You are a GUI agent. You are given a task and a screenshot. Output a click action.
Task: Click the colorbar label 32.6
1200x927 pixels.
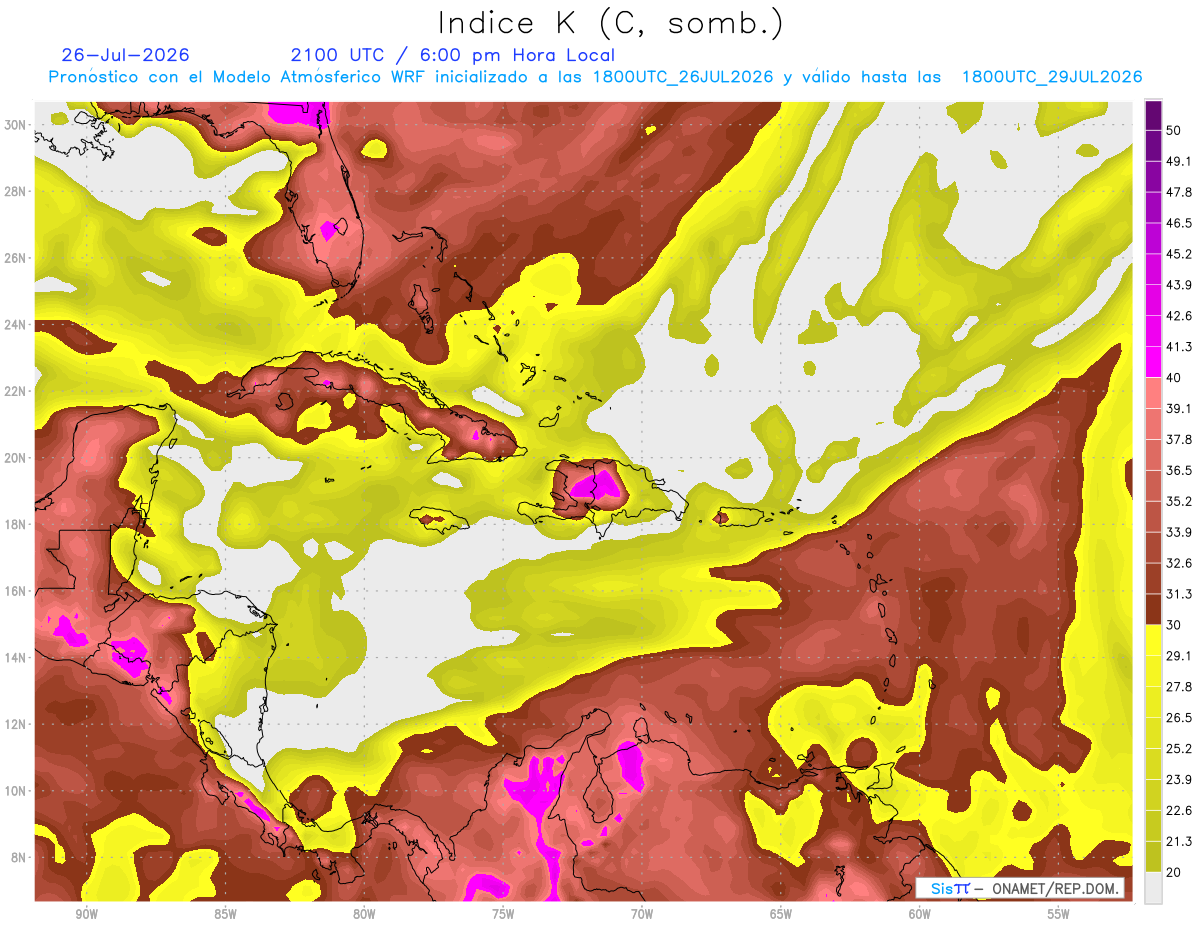(1179, 563)
